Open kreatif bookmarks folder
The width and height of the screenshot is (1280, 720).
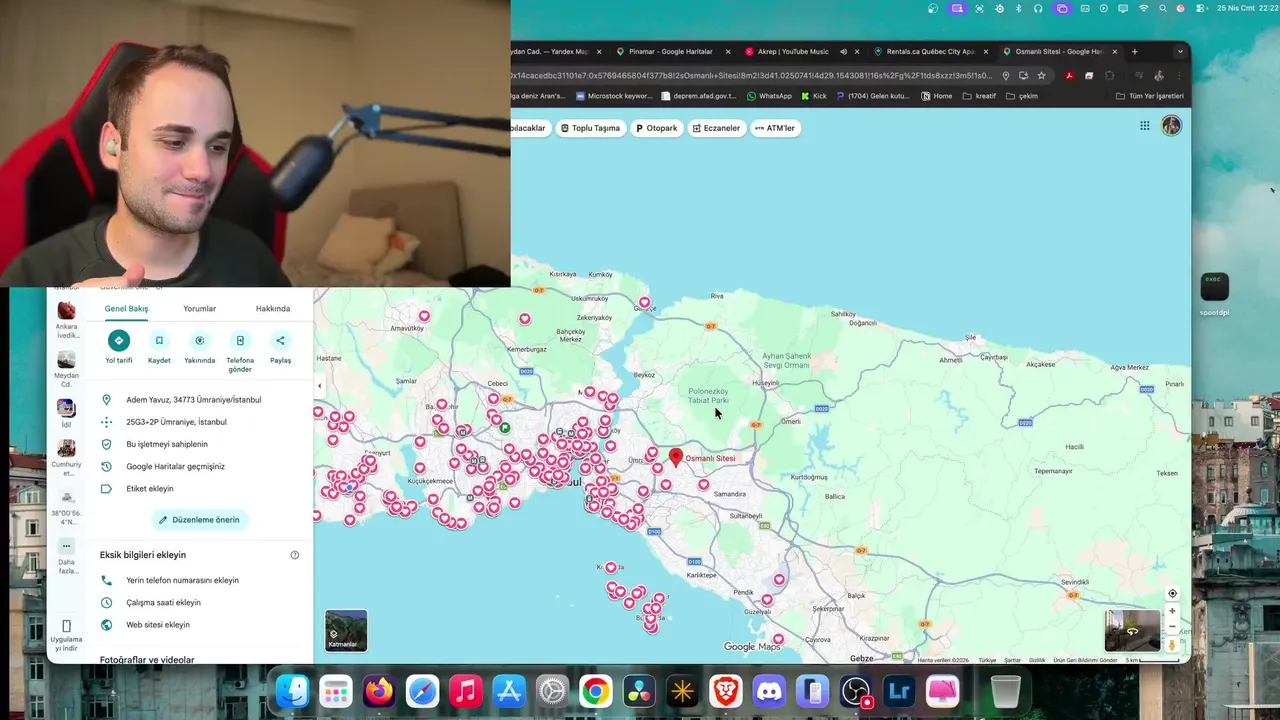tap(979, 96)
